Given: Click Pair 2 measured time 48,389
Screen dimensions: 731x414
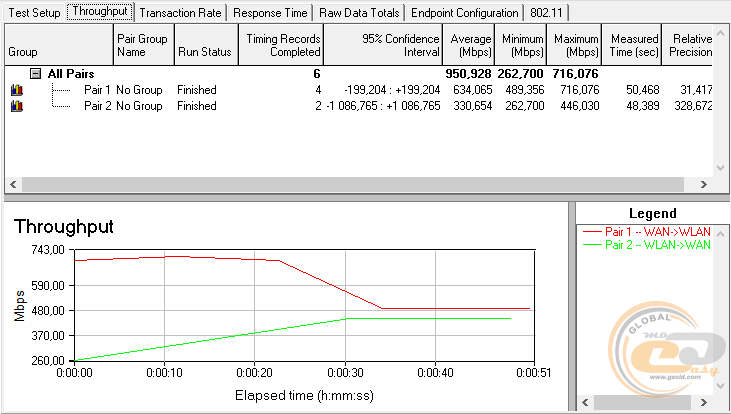Looking at the screenshot, I should [642, 106].
